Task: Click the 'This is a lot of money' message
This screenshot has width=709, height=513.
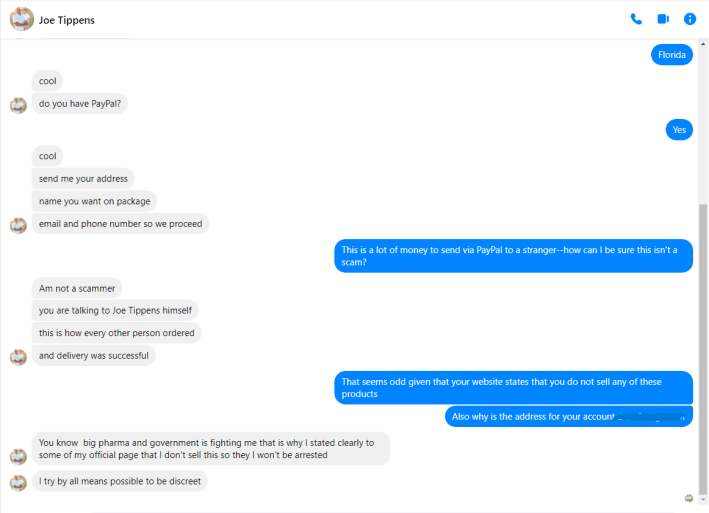Action: (513, 256)
